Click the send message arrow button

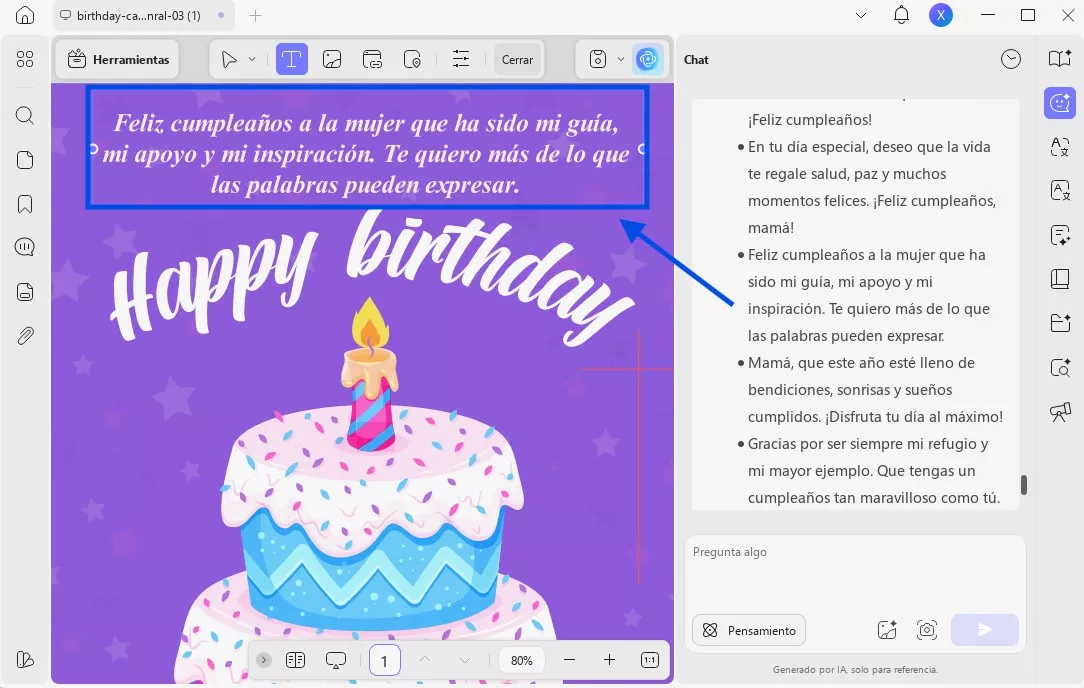pos(984,630)
